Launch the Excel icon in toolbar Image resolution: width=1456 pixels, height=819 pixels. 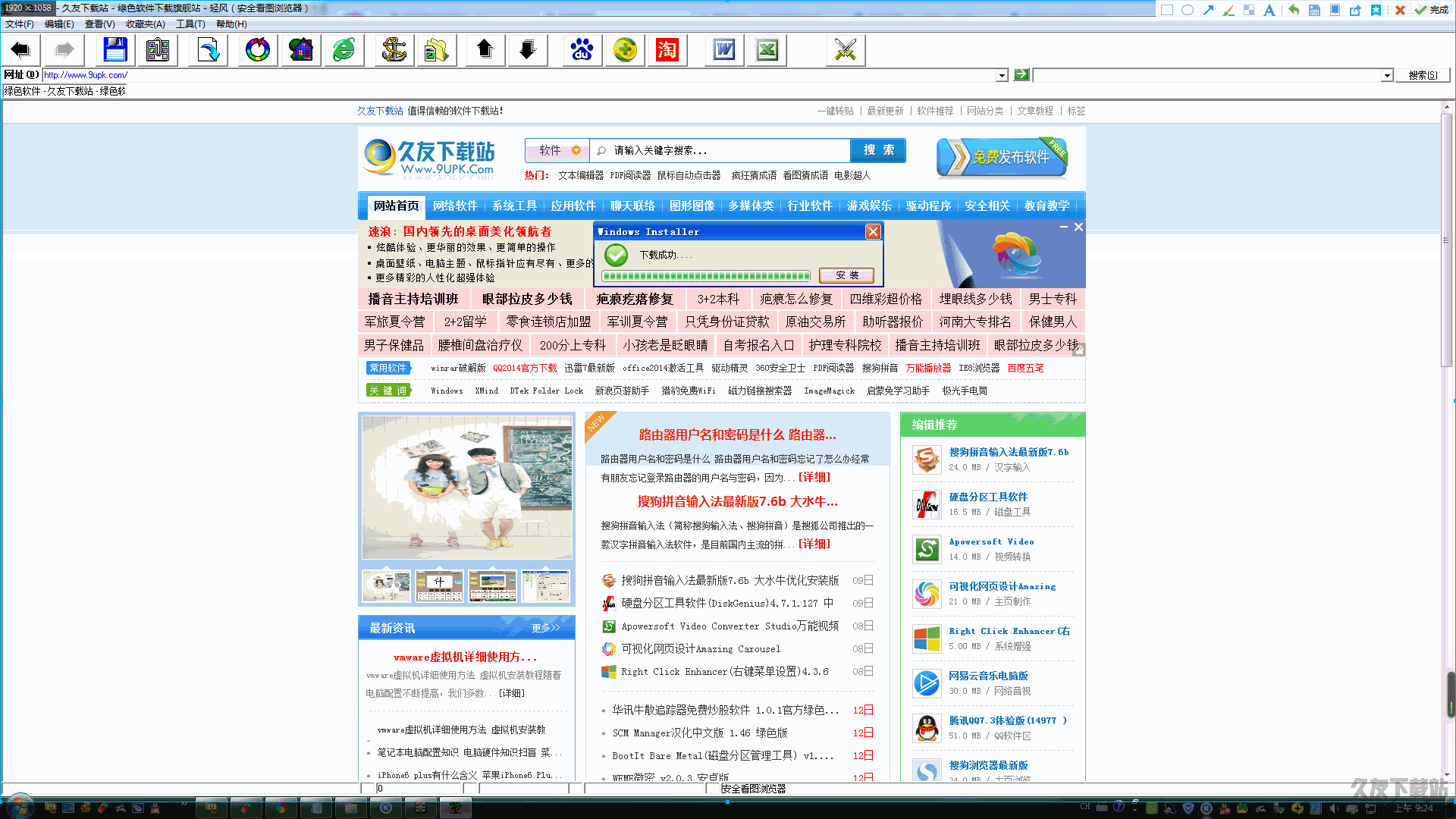767,50
